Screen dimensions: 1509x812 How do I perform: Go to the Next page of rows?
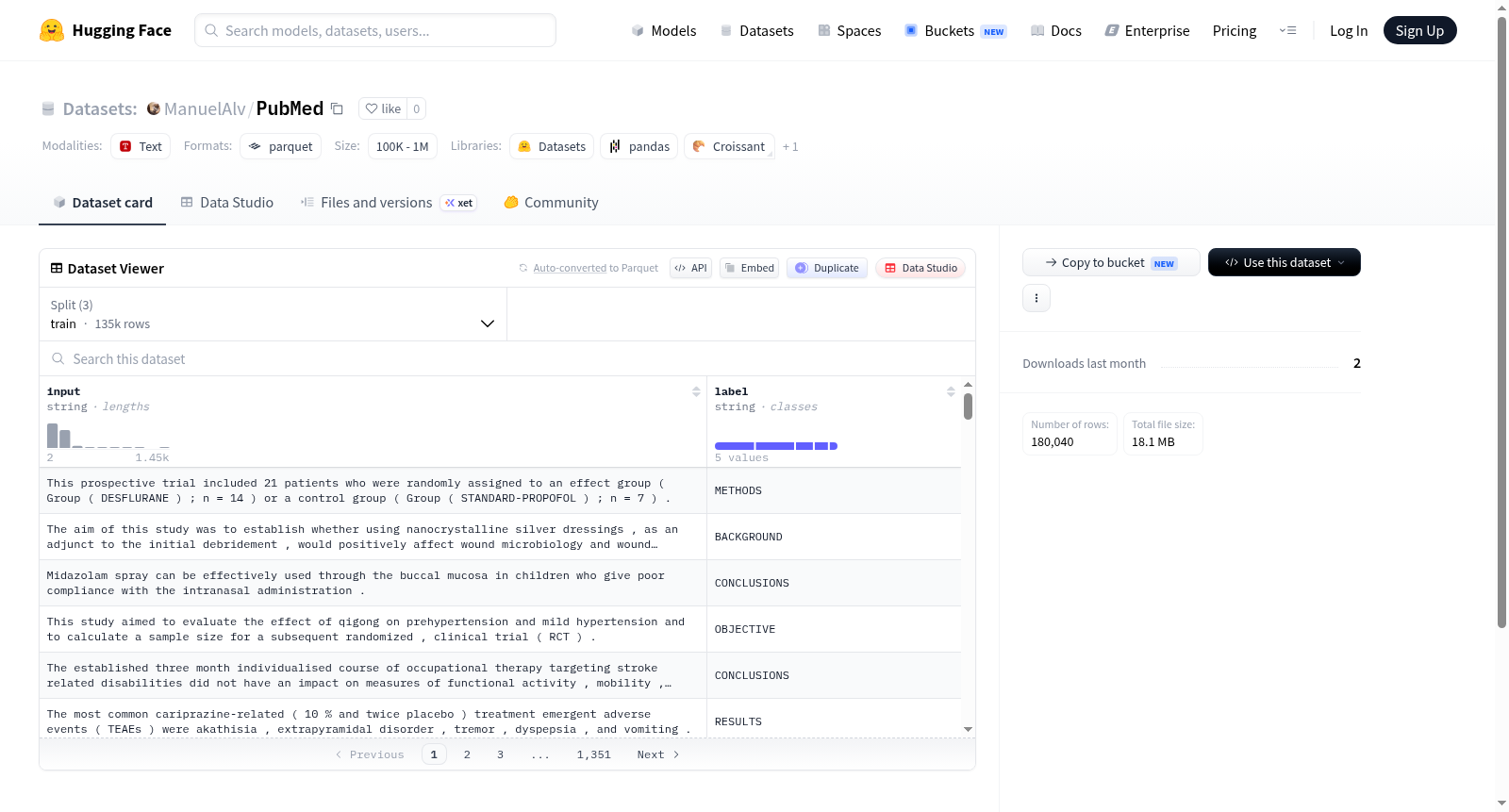(658, 754)
